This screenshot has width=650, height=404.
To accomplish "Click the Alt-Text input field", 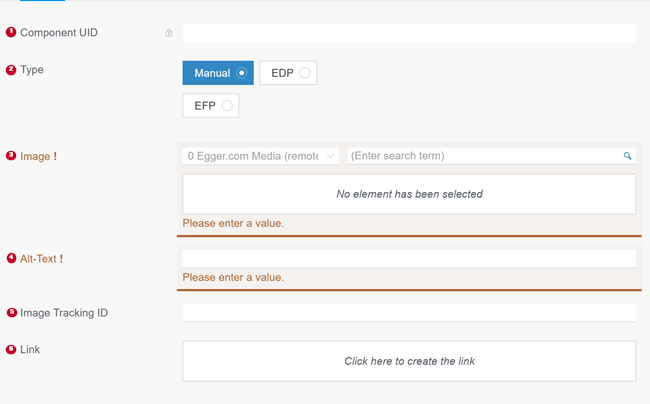I will click(409, 259).
